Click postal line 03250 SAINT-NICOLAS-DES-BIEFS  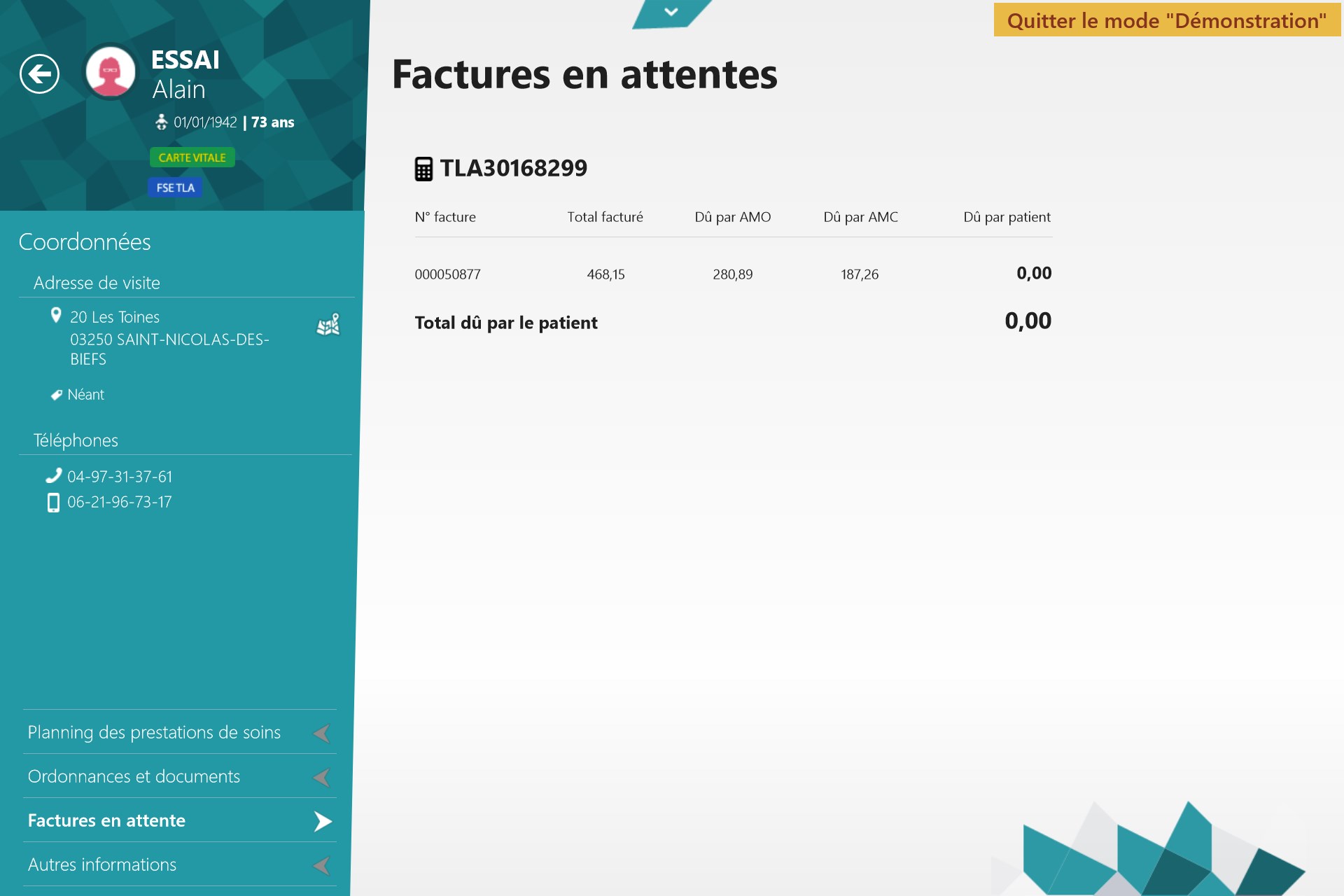click(x=169, y=349)
